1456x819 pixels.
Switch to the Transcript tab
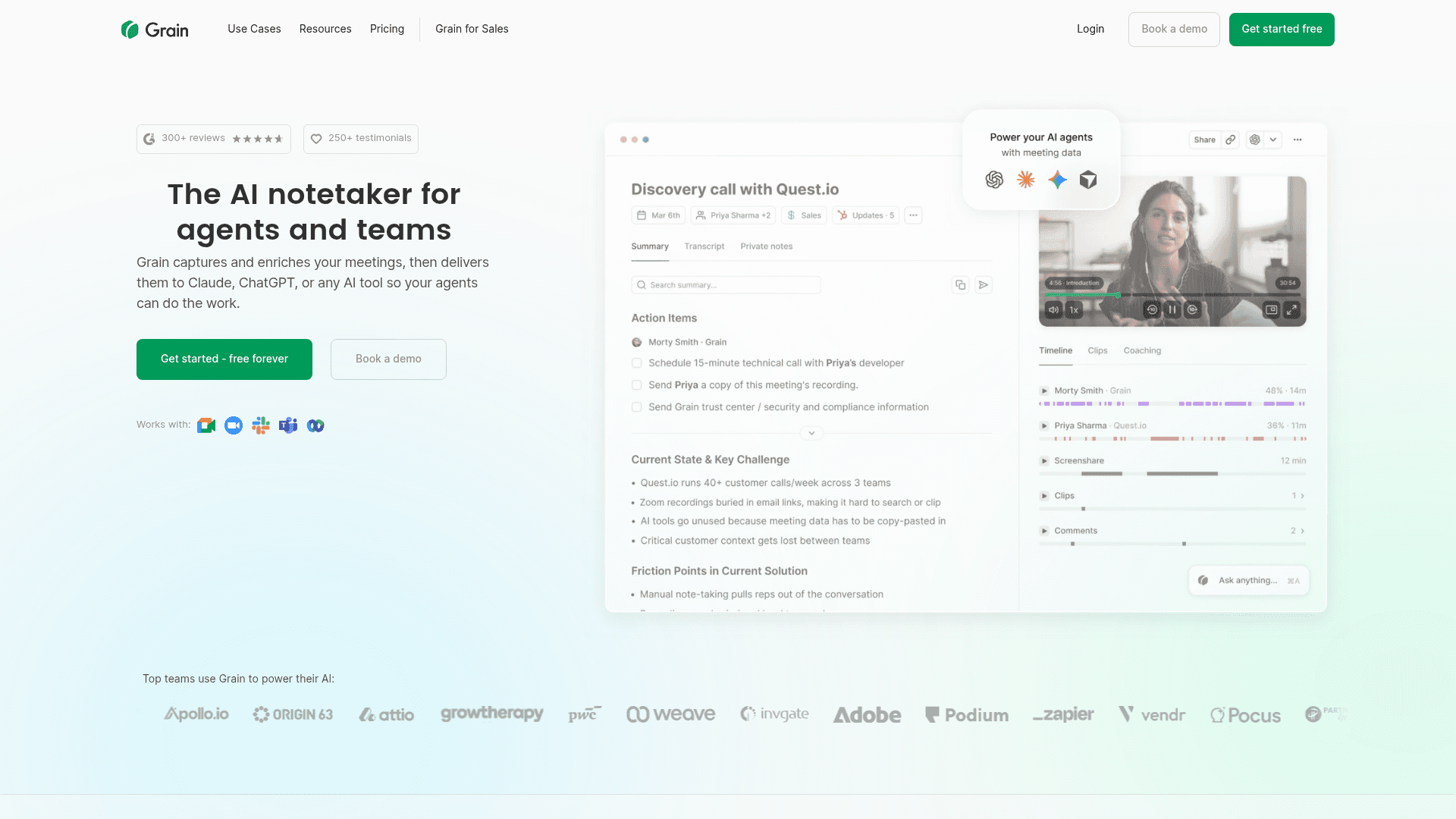(x=704, y=246)
